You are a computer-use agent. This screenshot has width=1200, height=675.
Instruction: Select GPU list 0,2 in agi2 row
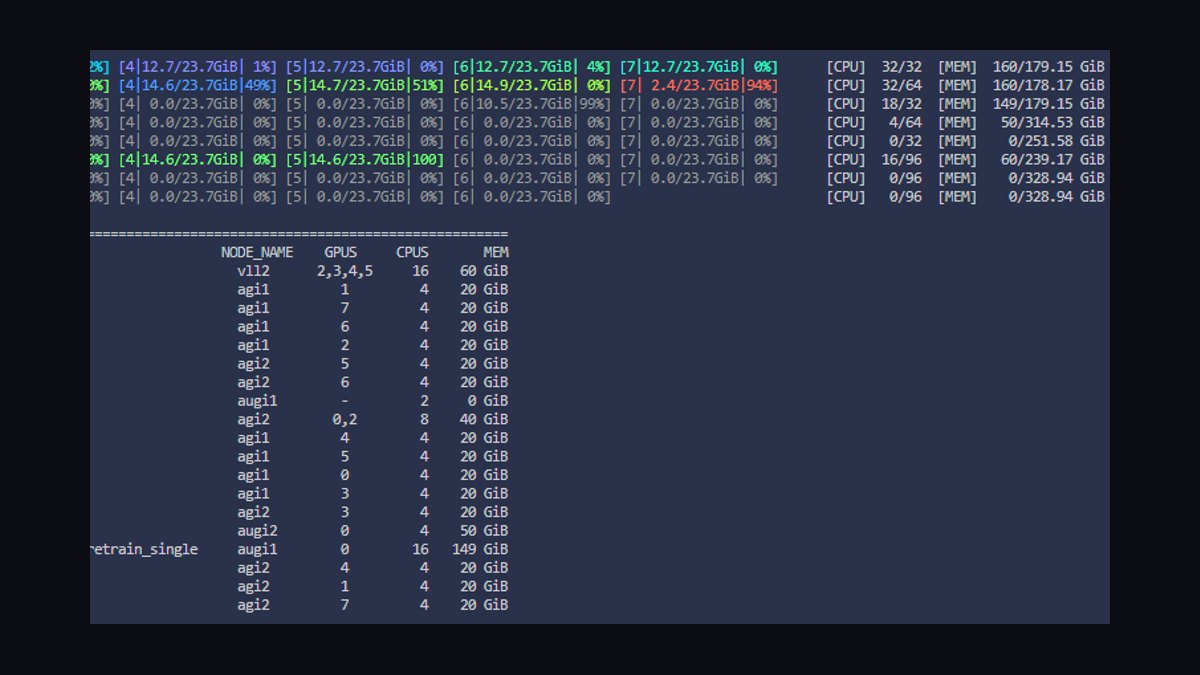345,419
